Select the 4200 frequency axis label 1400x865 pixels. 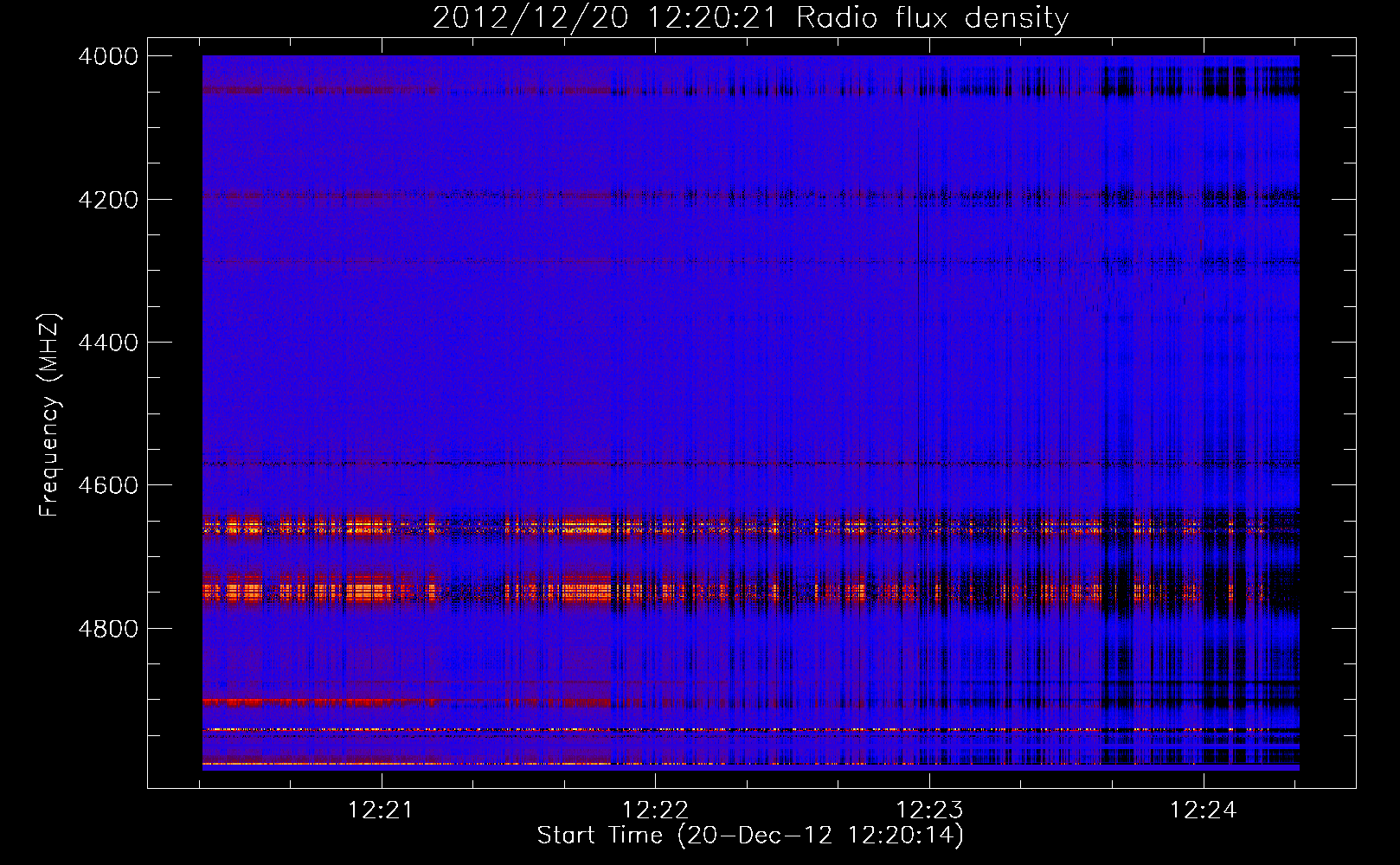coord(107,200)
